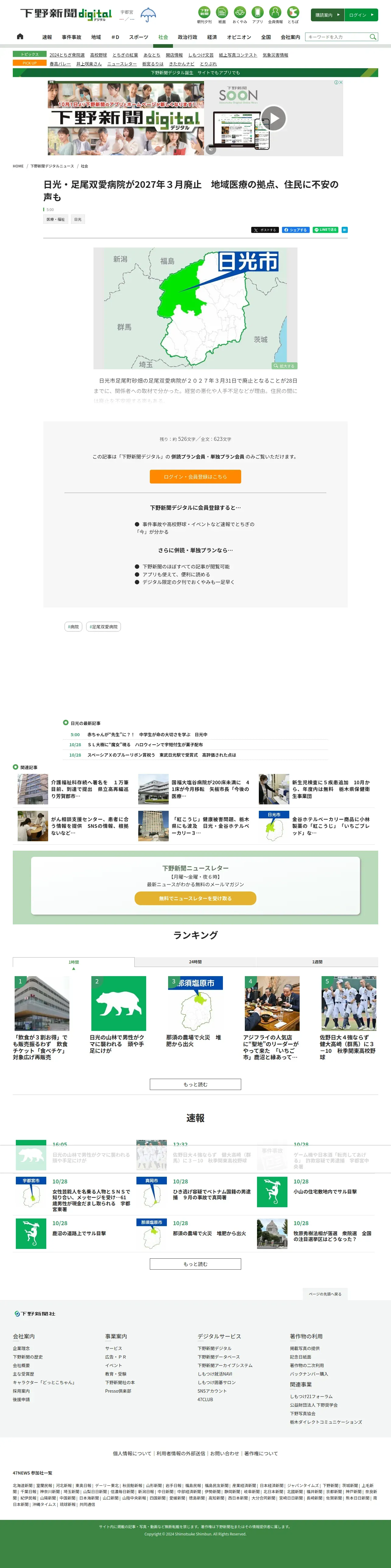
Task: Open latest article 赤ちゃんが先生に
Action: point(147,735)
